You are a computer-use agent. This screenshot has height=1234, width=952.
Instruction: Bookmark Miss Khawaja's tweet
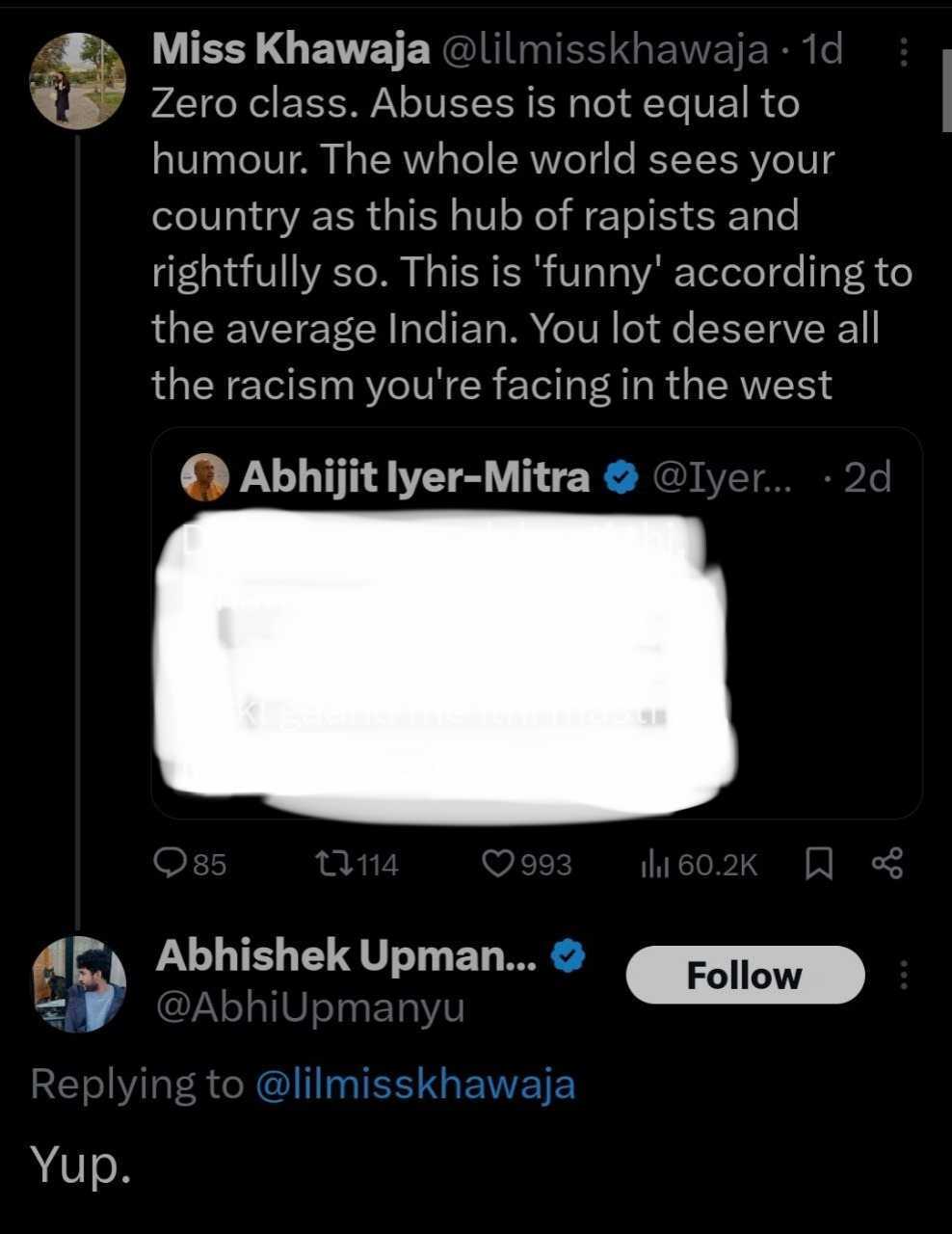pyautogui.click(x=818, y=864)
